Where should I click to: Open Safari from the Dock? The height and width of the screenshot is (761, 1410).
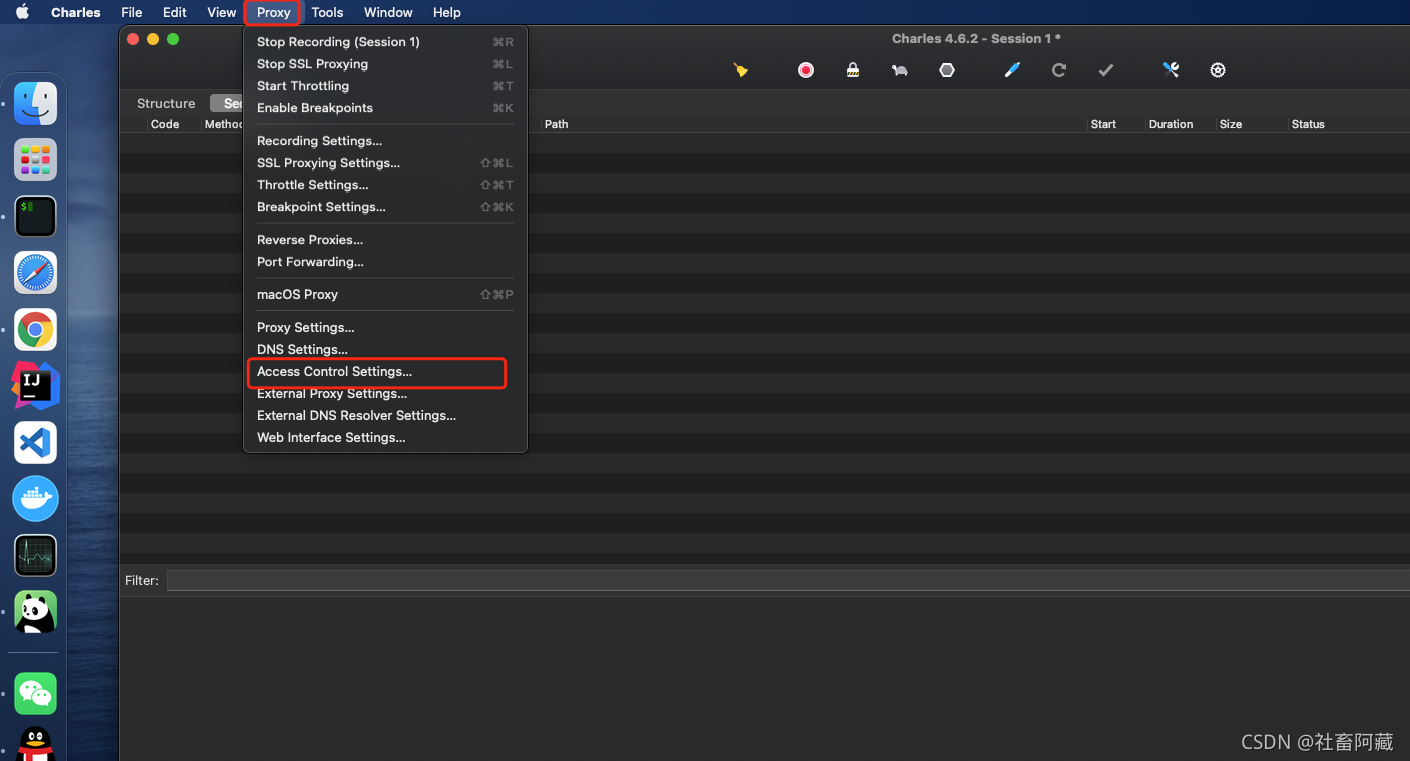click(x=35, y=272)
